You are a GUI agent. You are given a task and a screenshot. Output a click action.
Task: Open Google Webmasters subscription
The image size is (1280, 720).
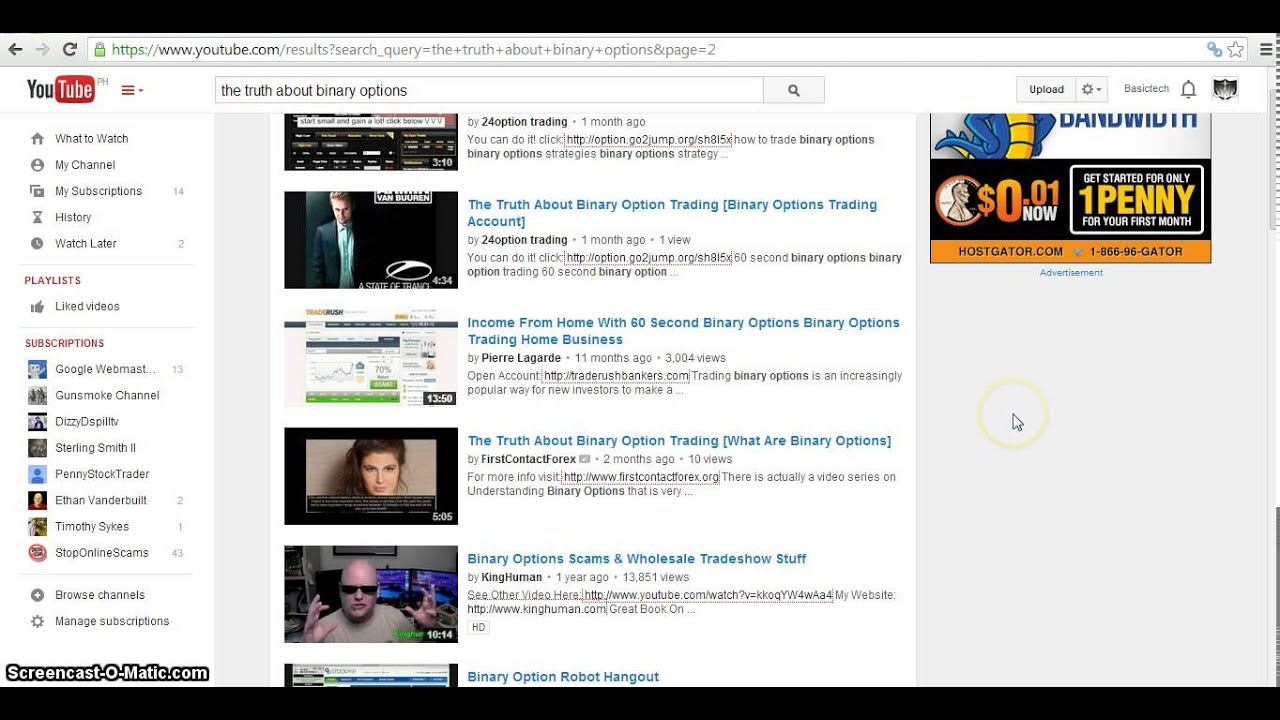(x=105, y=369)
